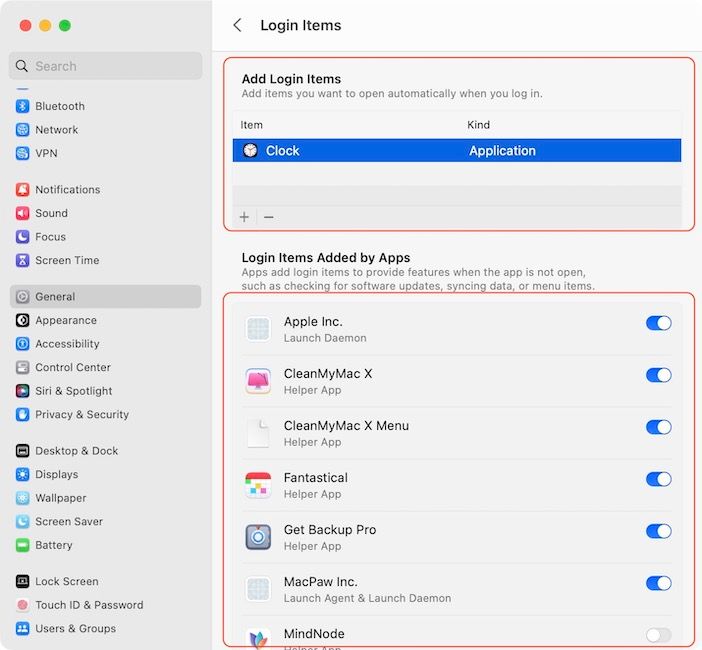The height and width of the screenshot is (650, 702).
Task: Enable the MindNode helper app toggle
Action: 658,635
